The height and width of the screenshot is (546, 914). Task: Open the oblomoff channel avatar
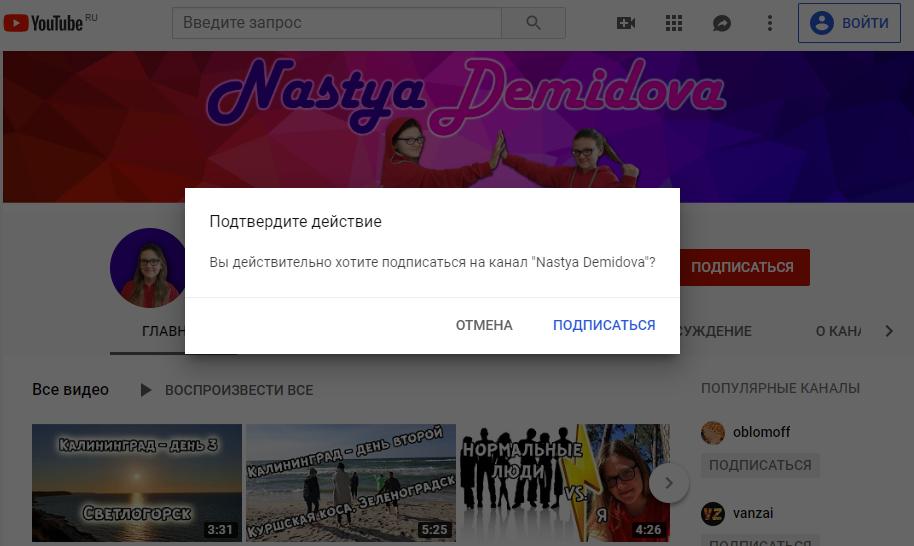coord(713,432)
